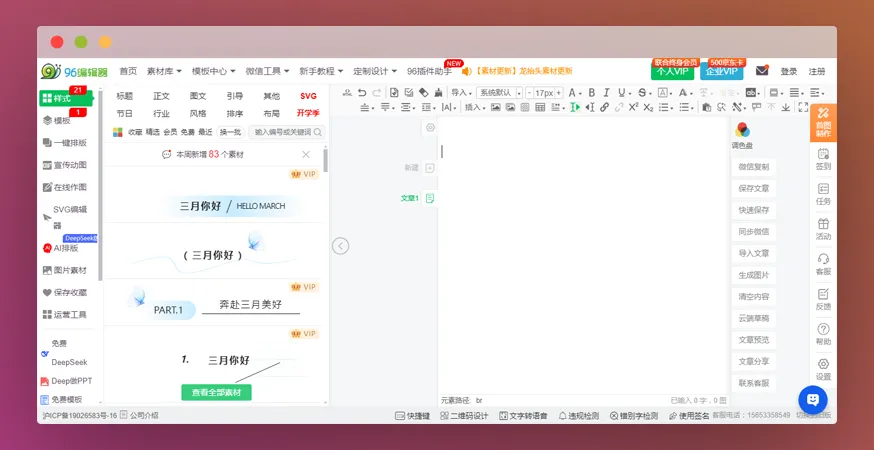Go to 首页 in navigation

tap(128, 71)
